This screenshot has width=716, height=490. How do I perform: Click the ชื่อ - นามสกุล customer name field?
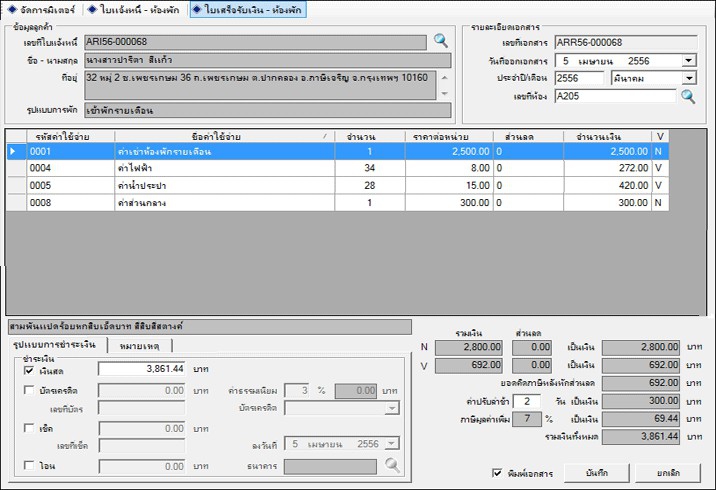coord(268,60)
